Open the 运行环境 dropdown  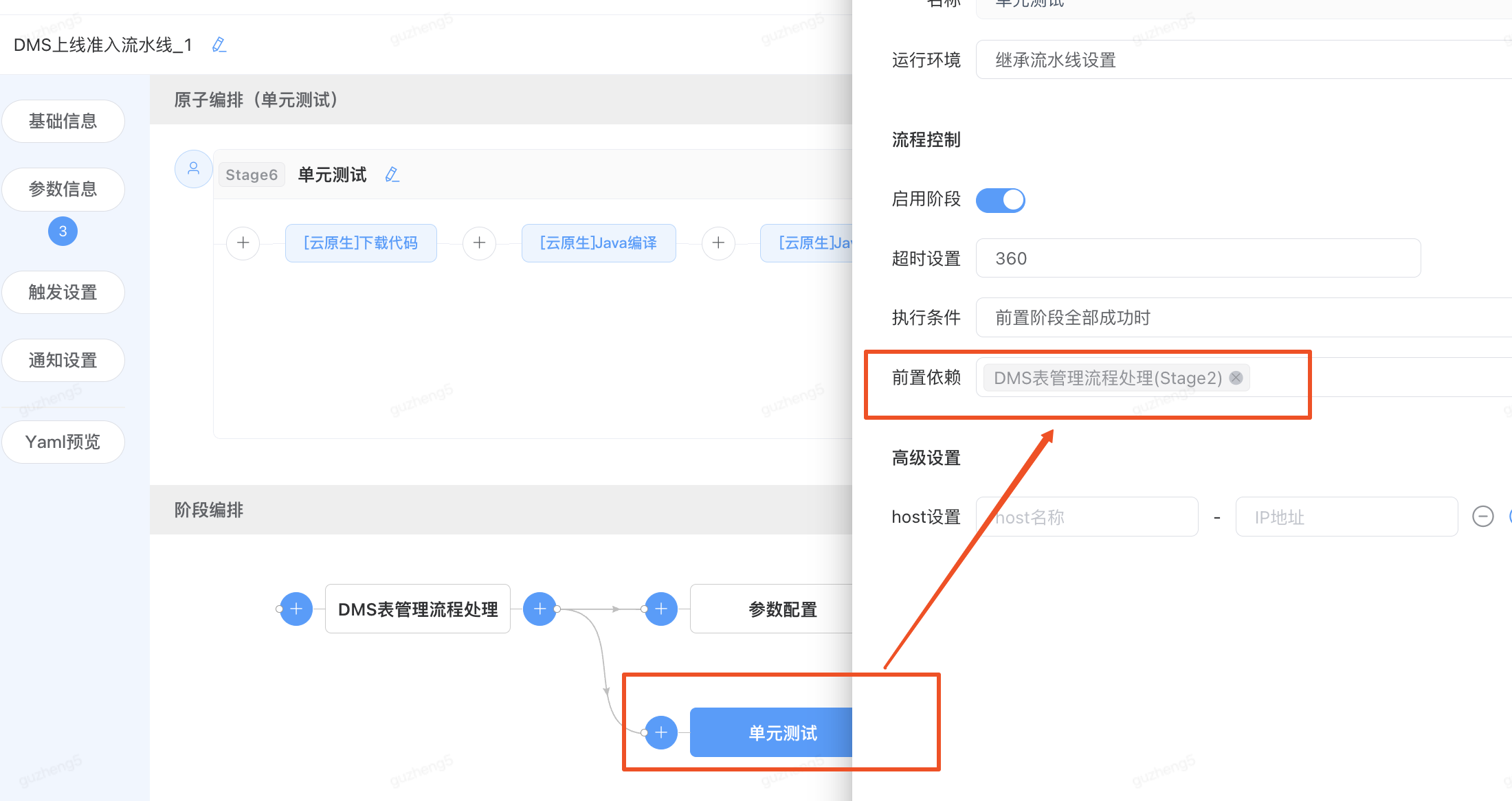tap(1244, 60)
